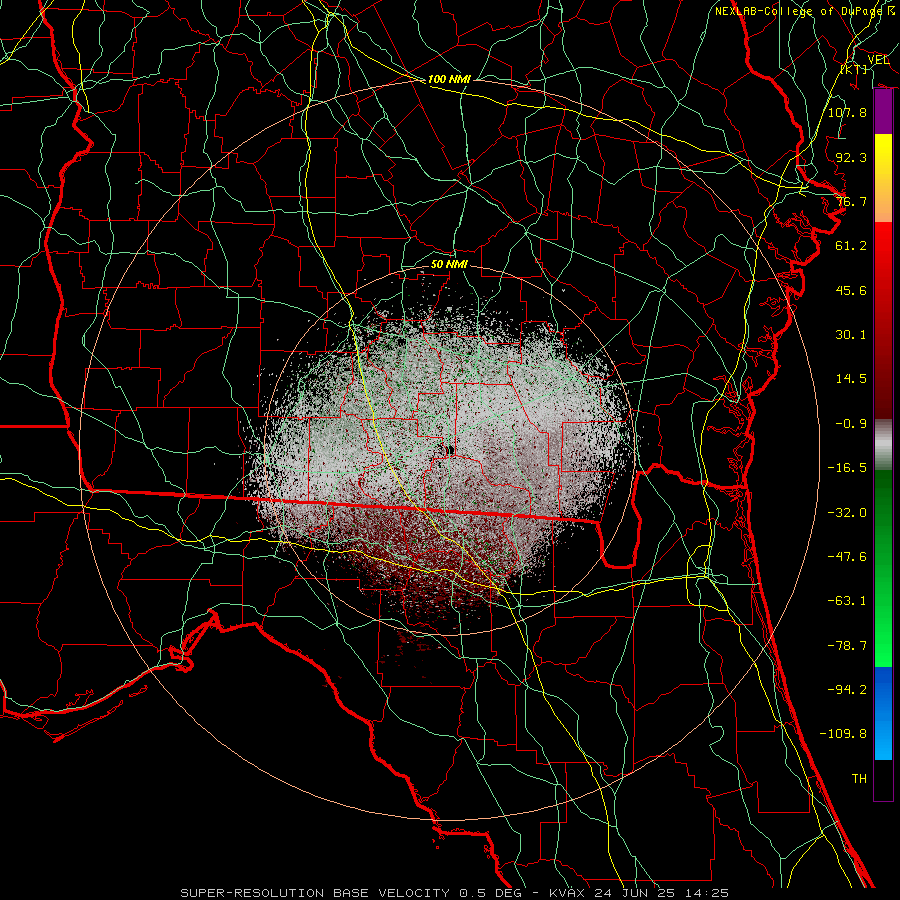The image size is (900, 900).
Task: Select the -78.7 legend value
Action: tap(847, 646)
